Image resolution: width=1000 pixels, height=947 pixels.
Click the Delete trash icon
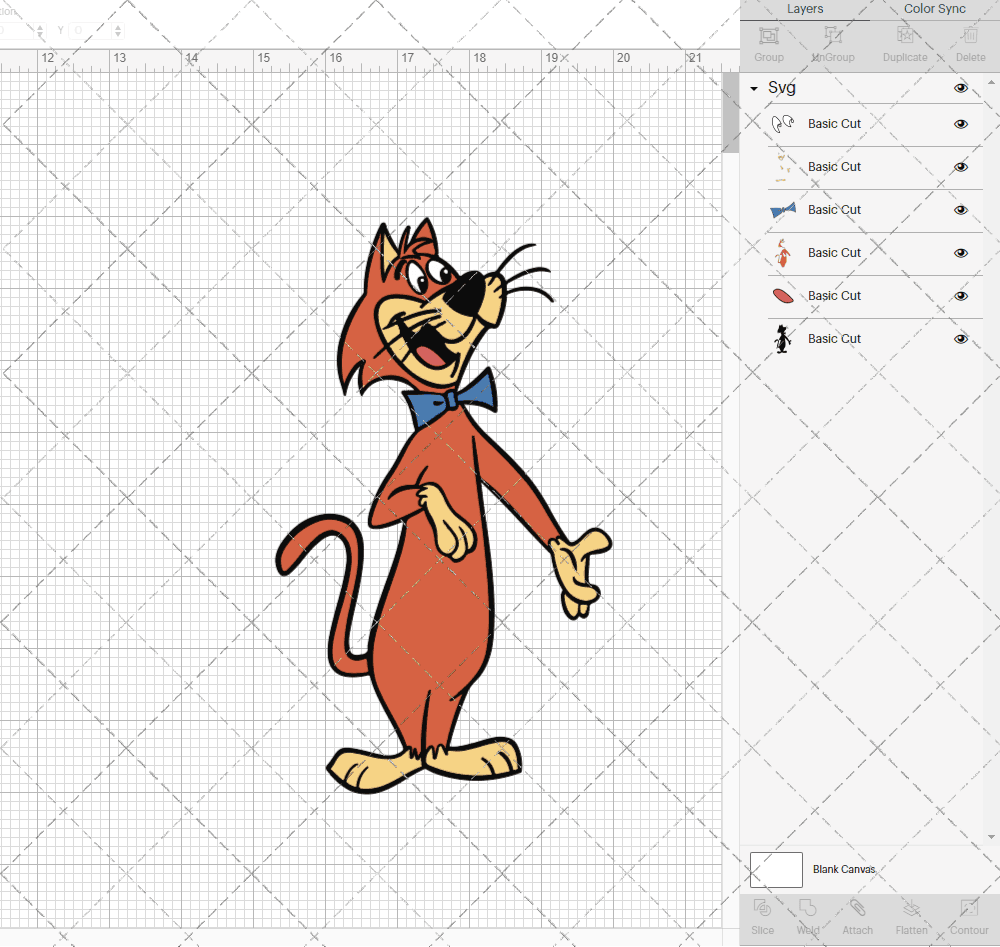(970, 36)
